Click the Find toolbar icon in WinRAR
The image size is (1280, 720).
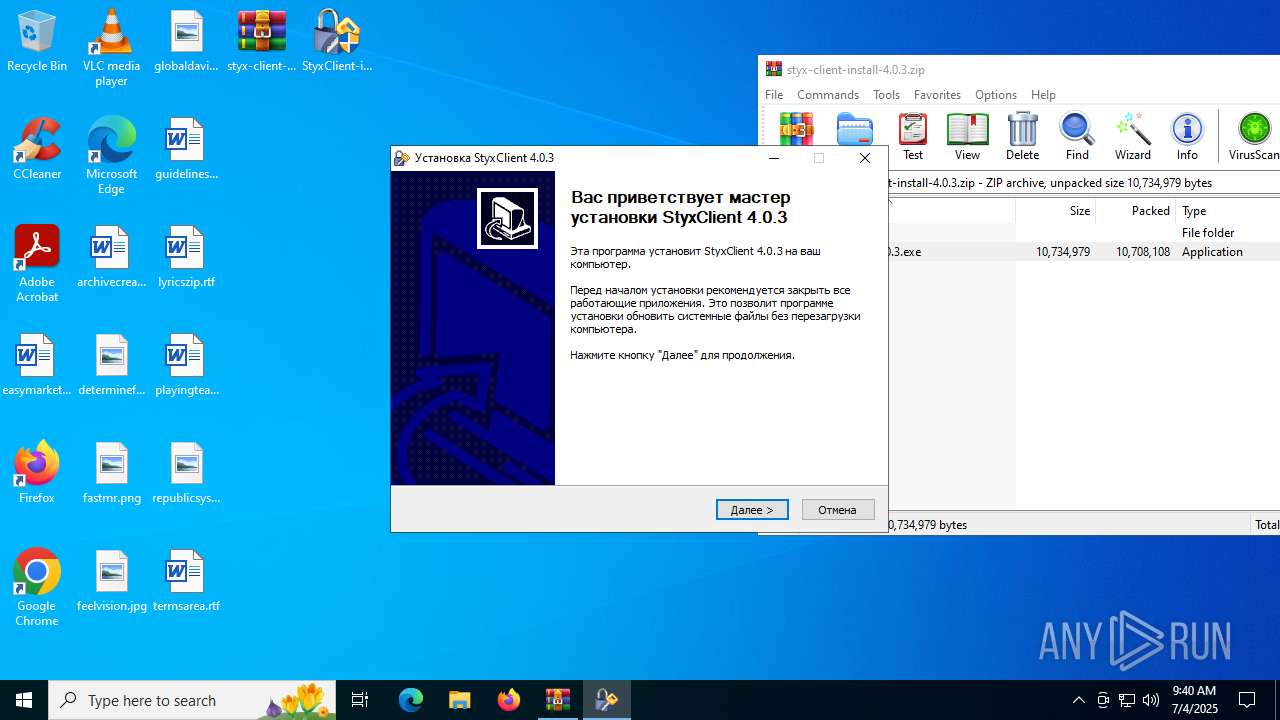pyautogui.click(x=1077, y=137)
